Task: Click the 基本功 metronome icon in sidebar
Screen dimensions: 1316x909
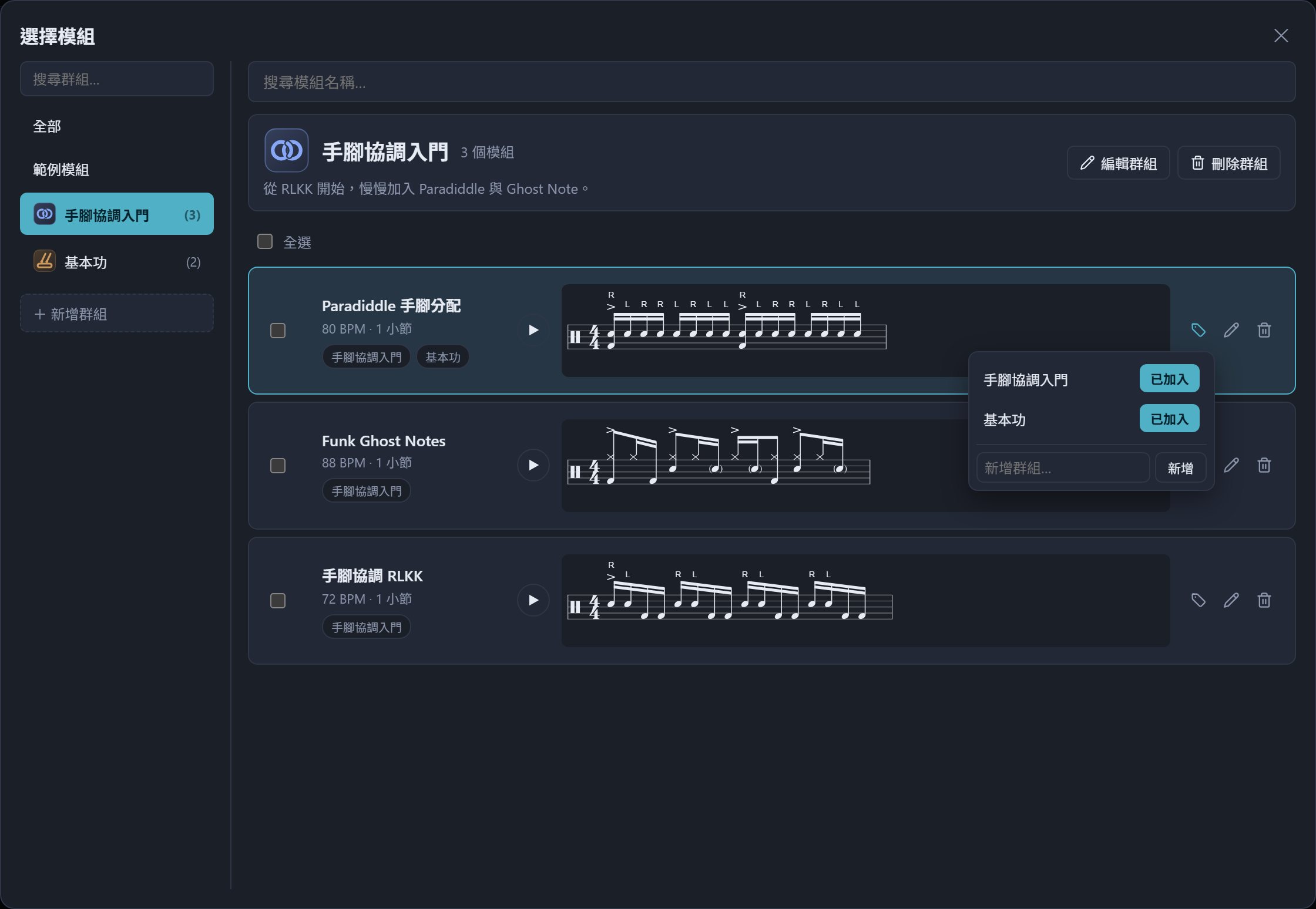Action: (45, 261)
